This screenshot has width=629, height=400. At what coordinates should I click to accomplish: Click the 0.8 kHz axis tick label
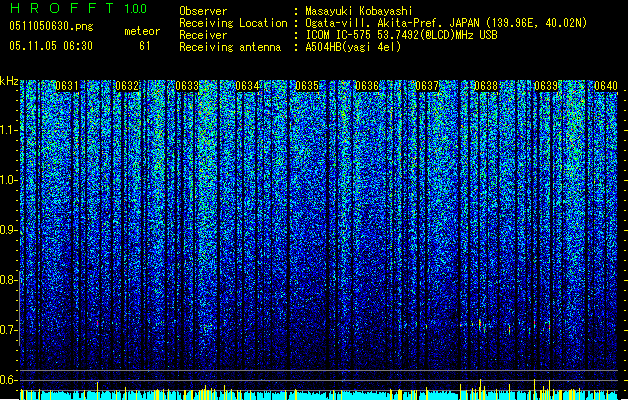click(9, 280)
